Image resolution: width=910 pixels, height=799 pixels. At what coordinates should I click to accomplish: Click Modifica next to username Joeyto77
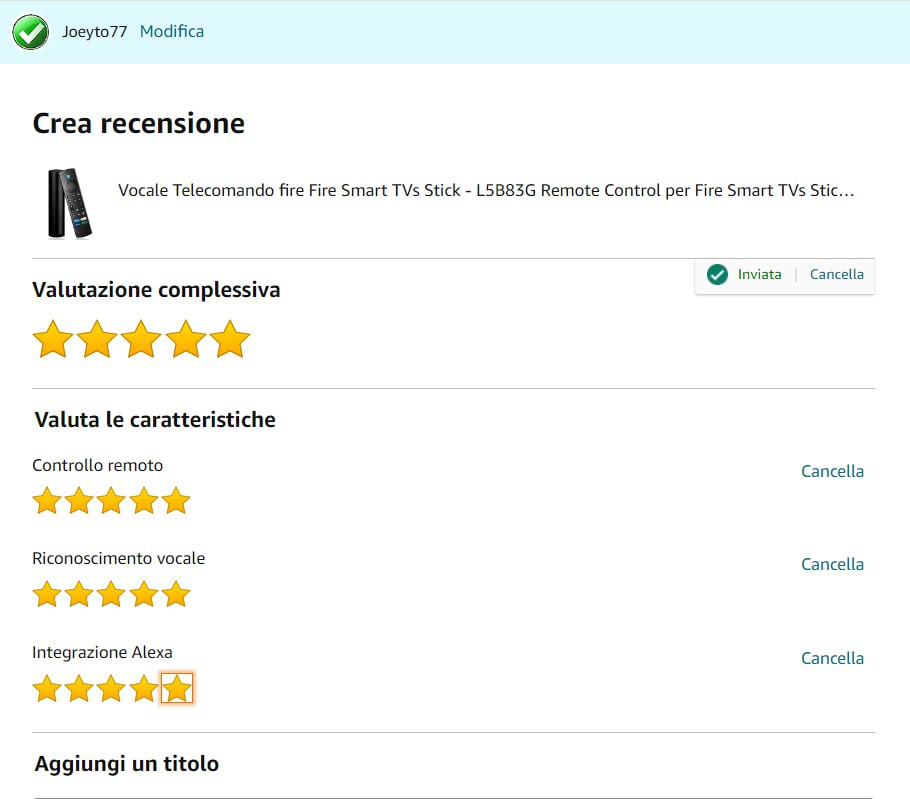click(171, 31)
